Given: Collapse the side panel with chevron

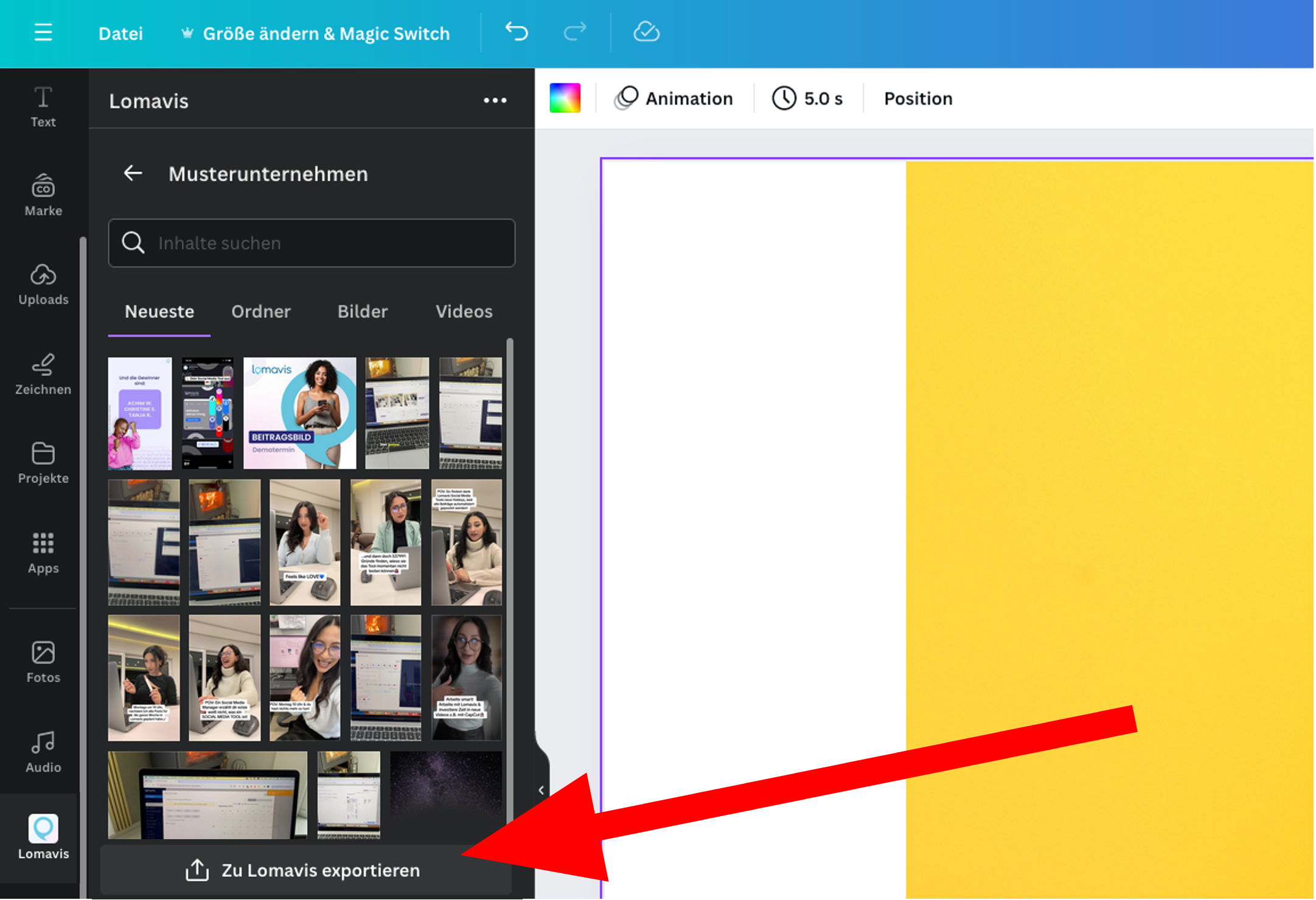Looking at the screenshot, I should (541, 790).
